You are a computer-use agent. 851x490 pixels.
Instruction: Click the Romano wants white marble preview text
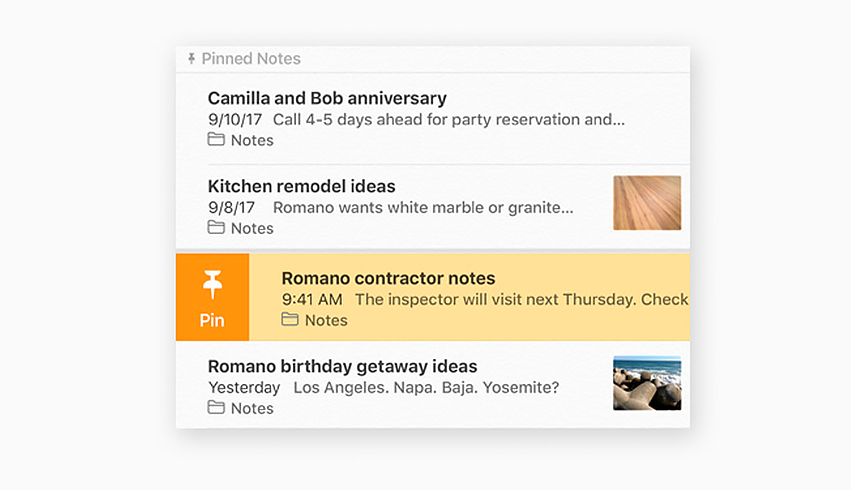coord(423,208)
